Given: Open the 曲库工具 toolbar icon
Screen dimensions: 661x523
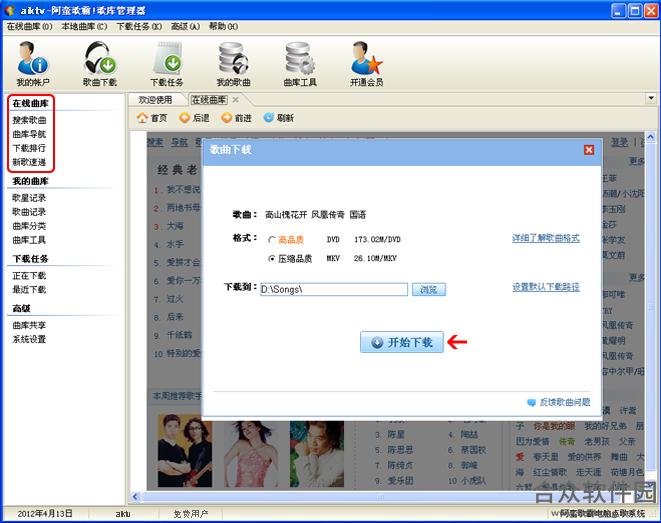Looking at the screenshot, I should 300,63.
